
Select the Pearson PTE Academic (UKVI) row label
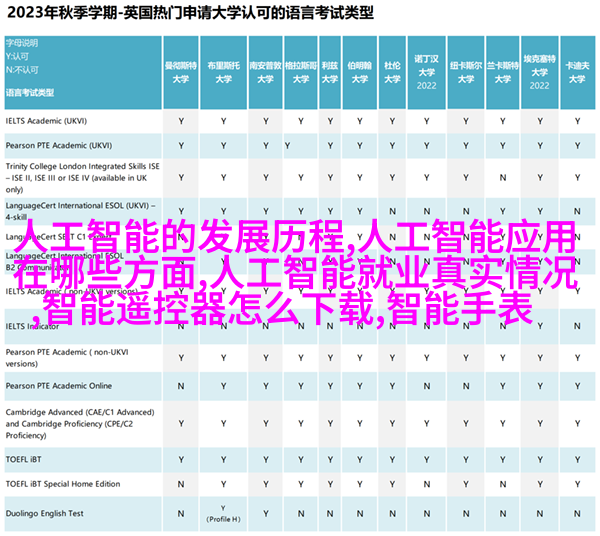click(59, 145)
